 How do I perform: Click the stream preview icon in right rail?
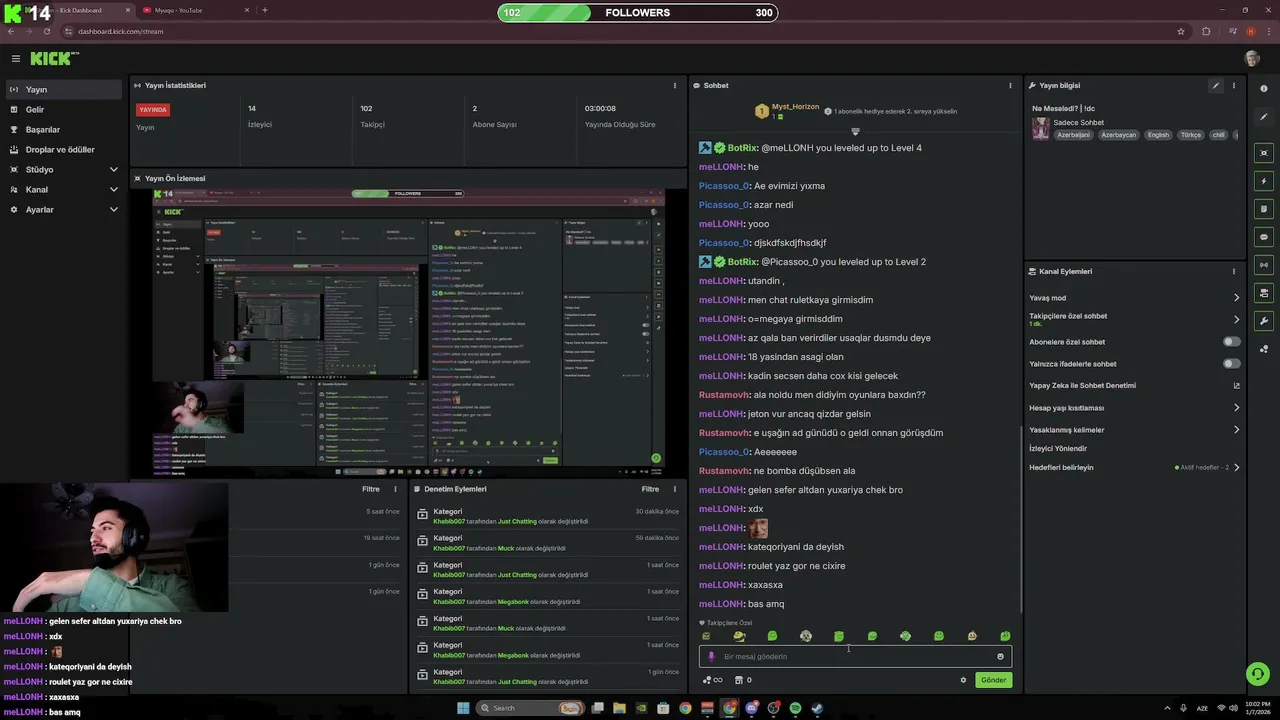coord(1264,153)
